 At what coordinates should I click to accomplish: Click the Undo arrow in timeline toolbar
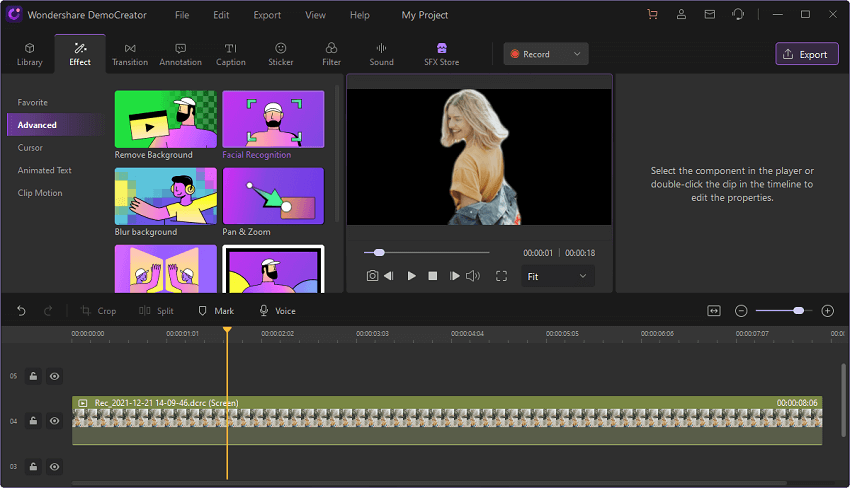(x=21, y=311)
